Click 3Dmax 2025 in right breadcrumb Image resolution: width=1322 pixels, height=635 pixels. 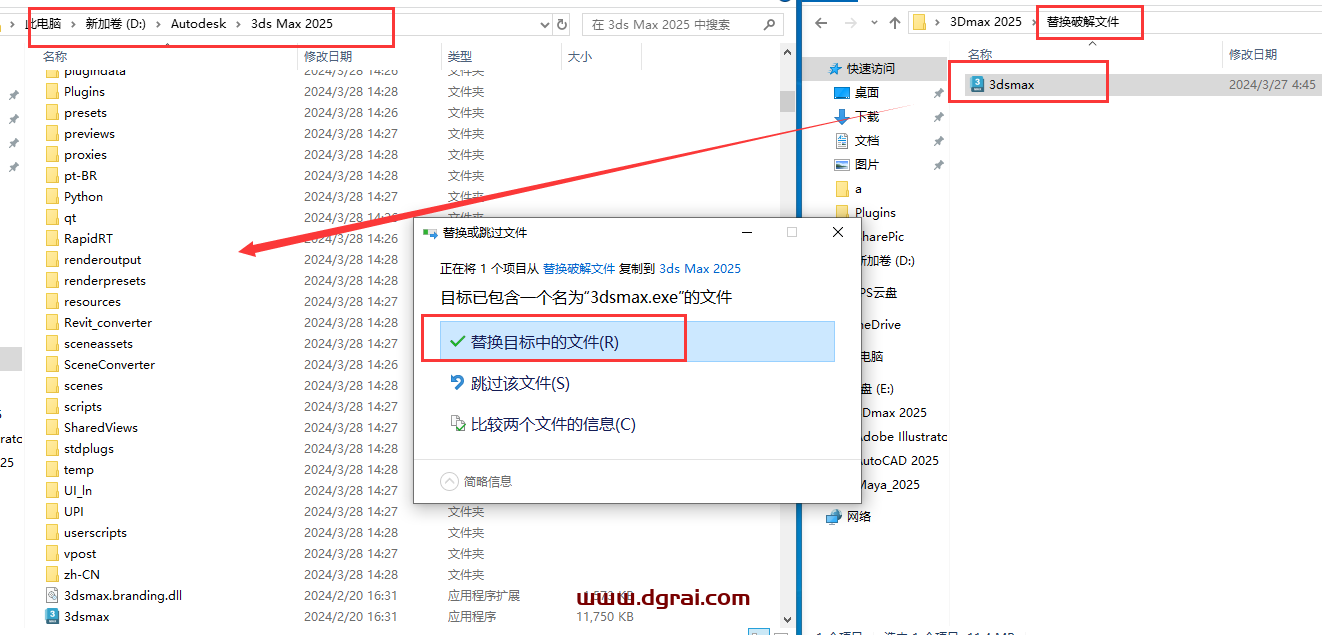pos(986,22)
